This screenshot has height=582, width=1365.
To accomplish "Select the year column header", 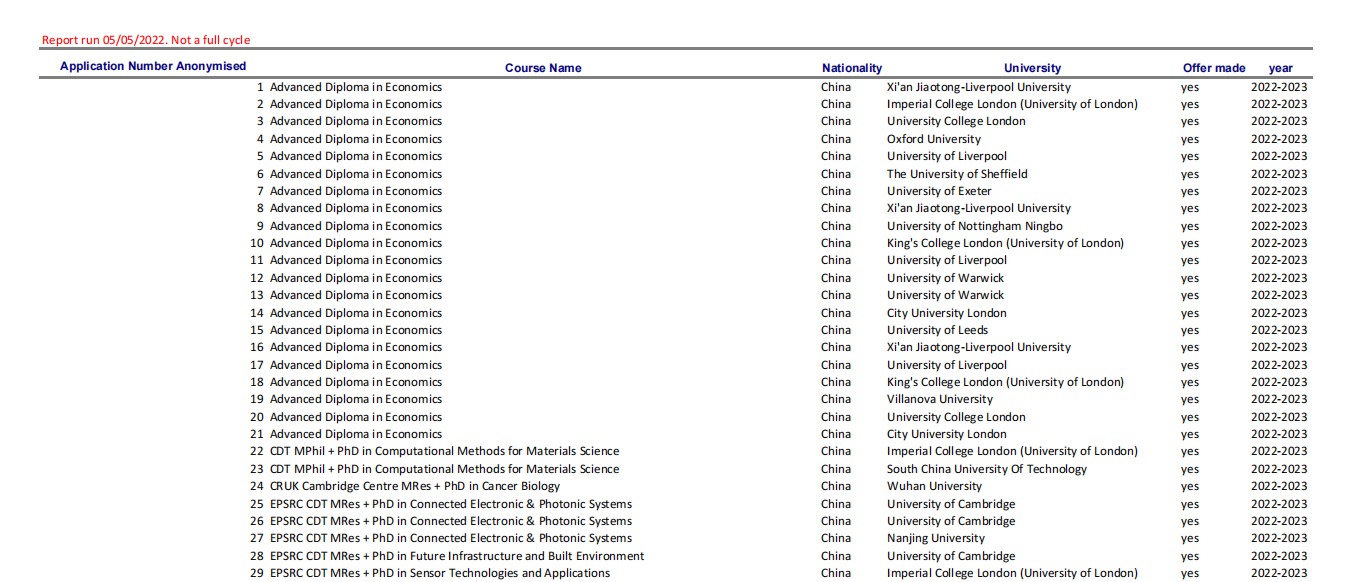I will tap(1281, 68).
